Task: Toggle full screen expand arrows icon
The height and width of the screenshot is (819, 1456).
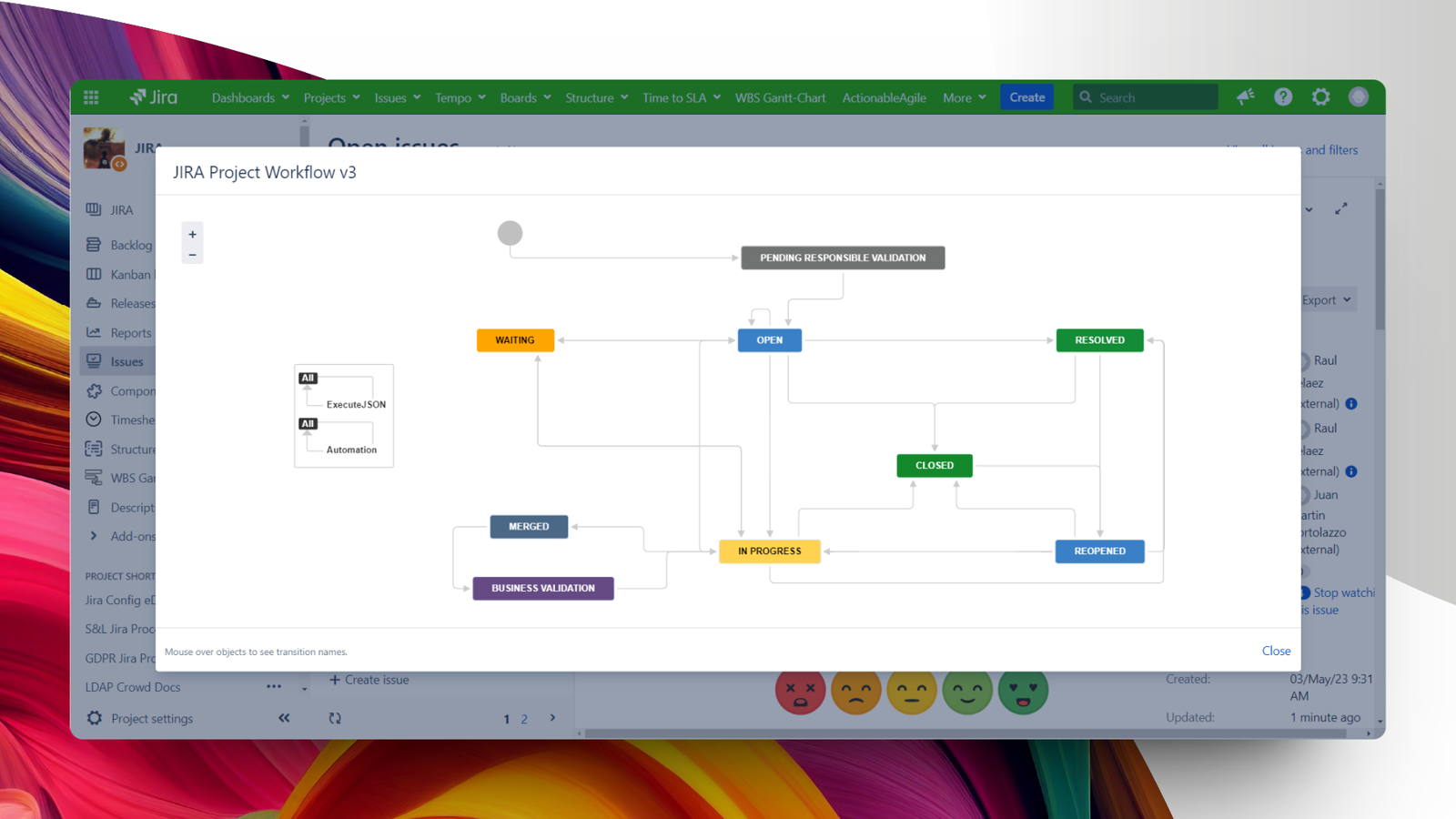Action: (1341, 208)
